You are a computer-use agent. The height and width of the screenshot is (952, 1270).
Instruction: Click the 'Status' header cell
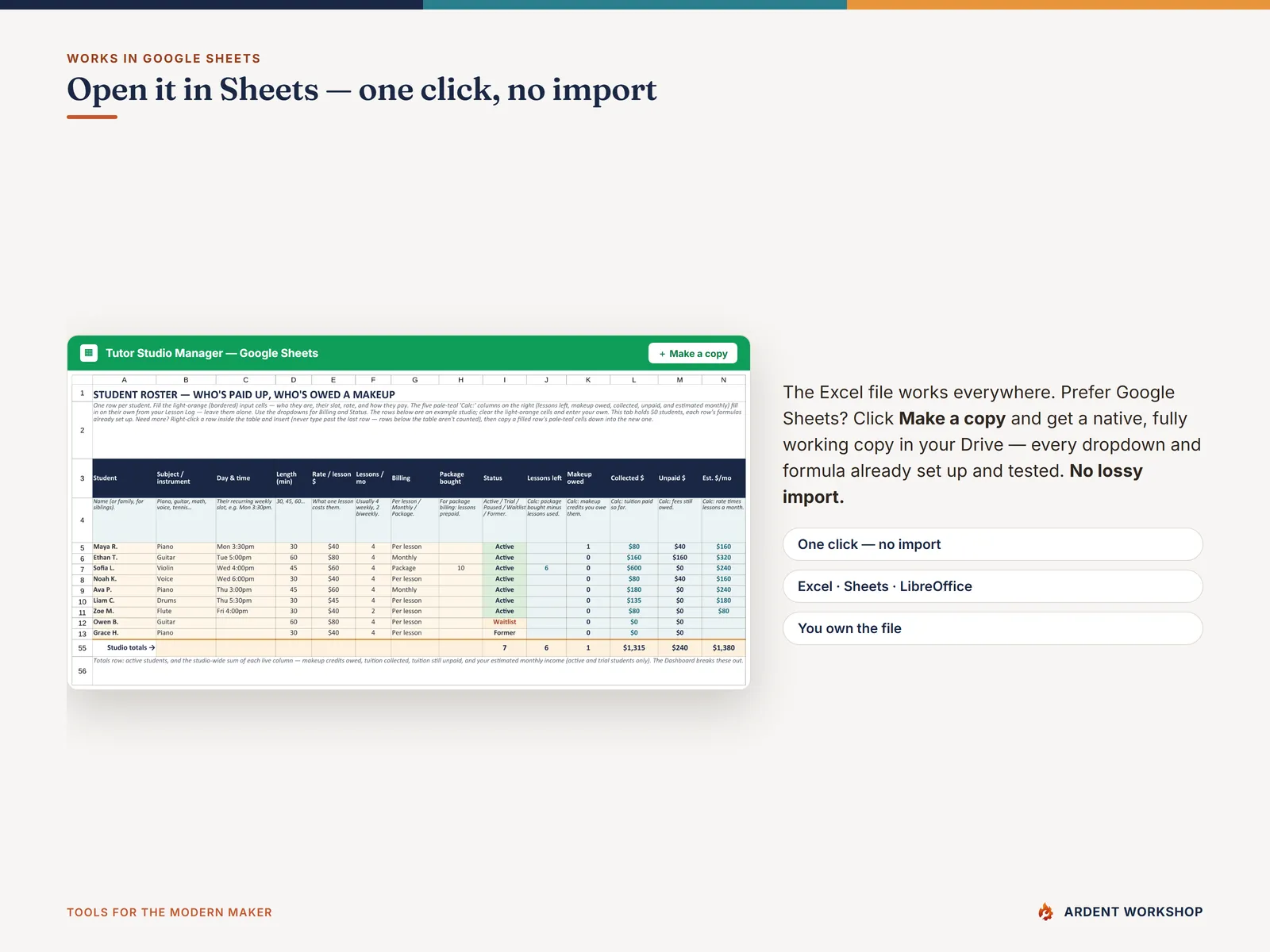pyautogui.click(x=504, y=478)
